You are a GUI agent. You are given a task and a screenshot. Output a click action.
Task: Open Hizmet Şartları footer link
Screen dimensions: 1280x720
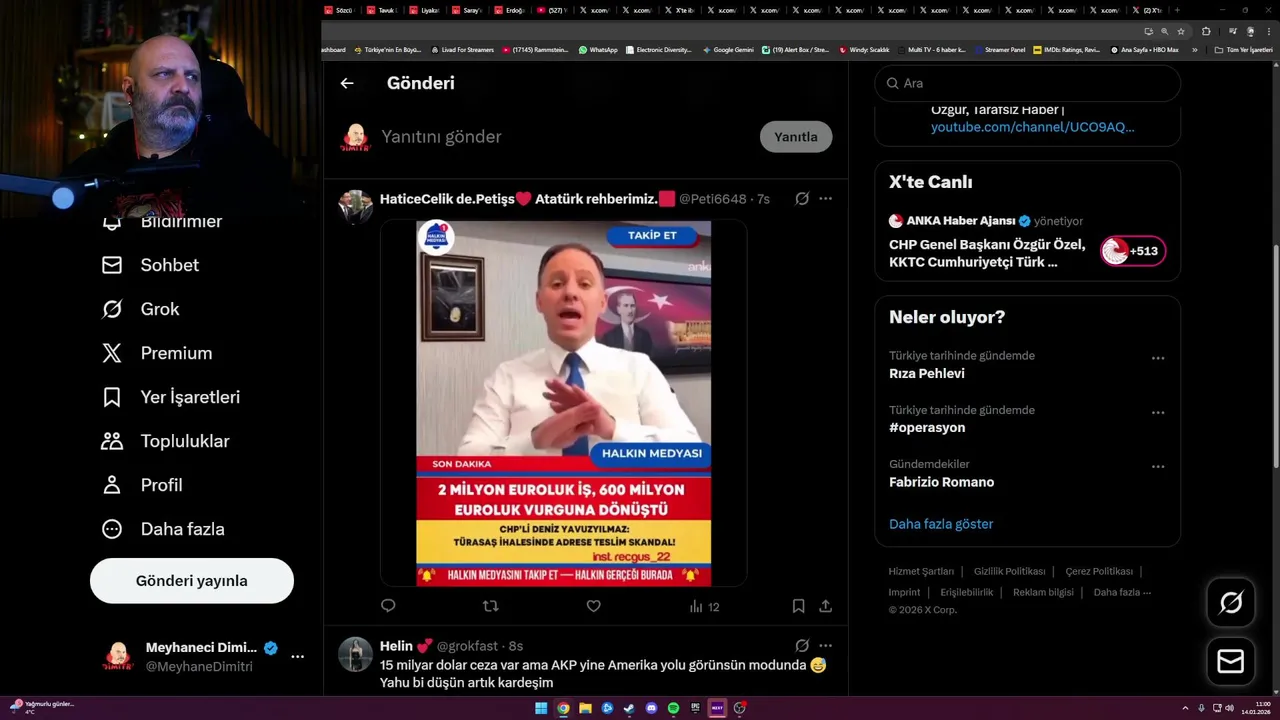[921, 572]
